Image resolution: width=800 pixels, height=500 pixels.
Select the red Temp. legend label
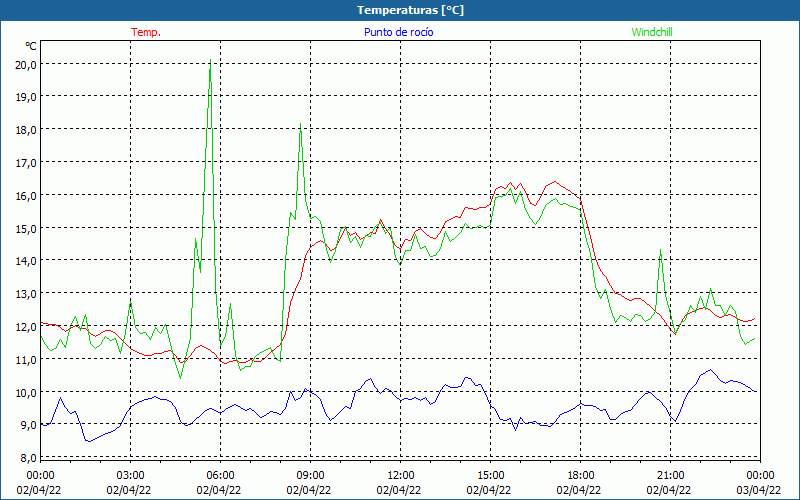point(146,32)
